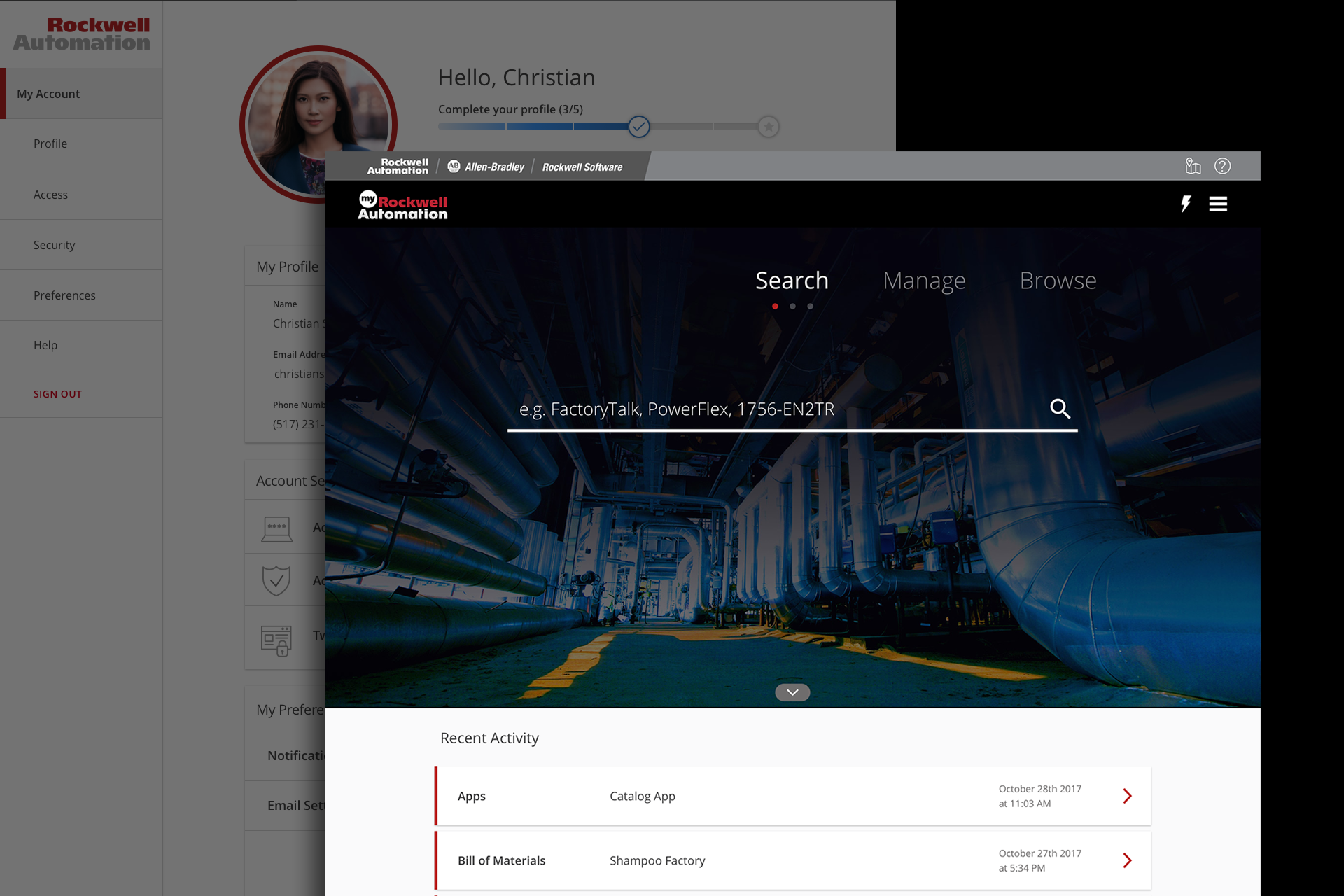Open the Shampoo Factory row chevron
The width and height of the screenshot is (1344, 896).
click(x=1127, y=860)
